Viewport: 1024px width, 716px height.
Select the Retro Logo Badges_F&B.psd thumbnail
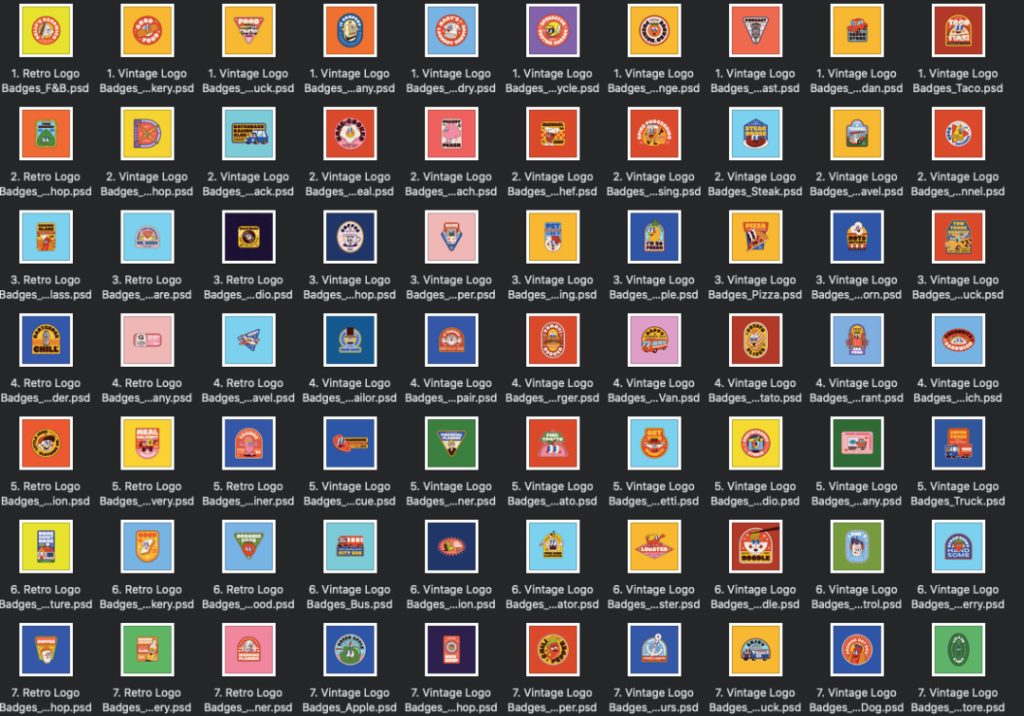coord(46,30)
